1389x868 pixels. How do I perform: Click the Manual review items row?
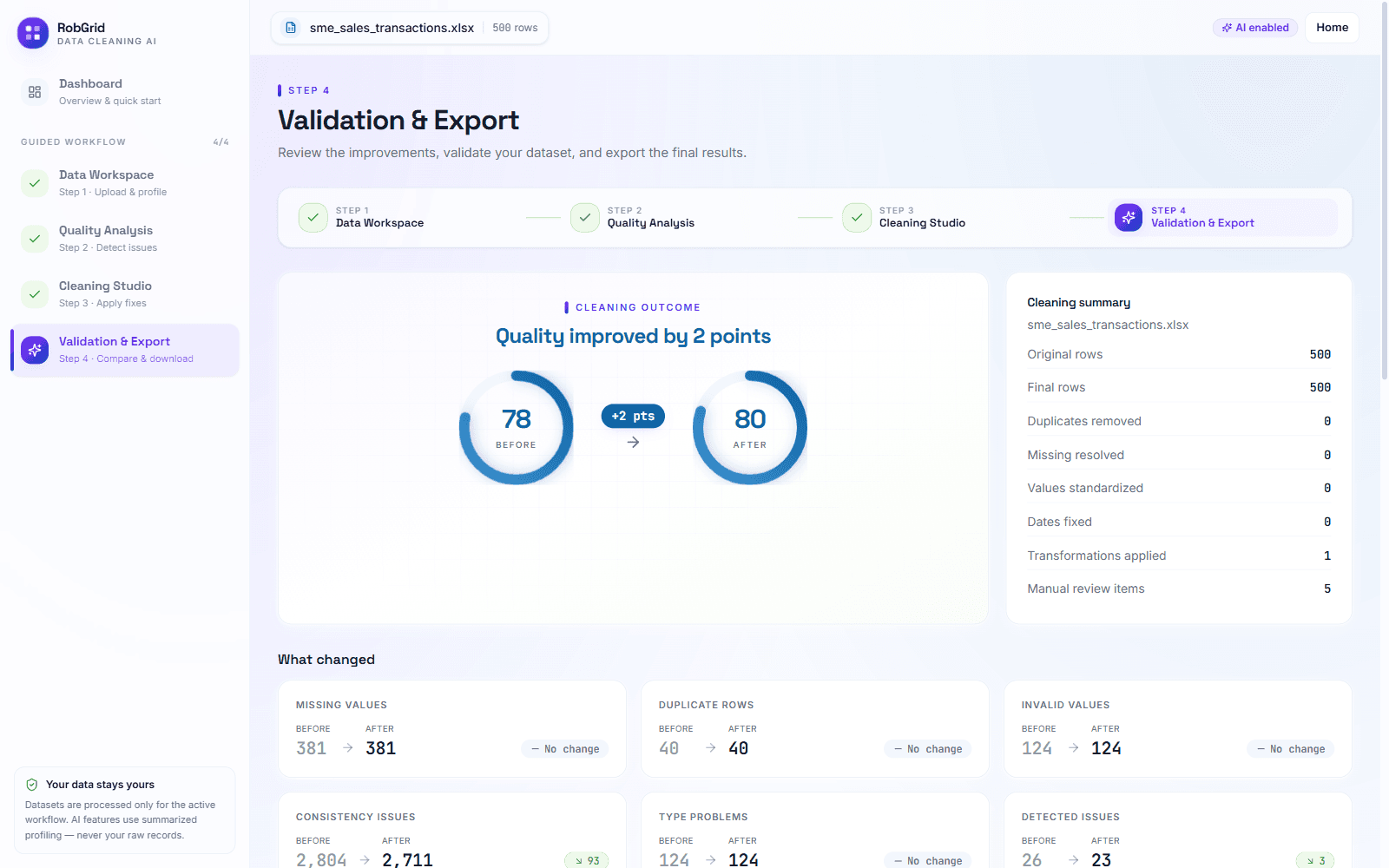click(x=1179, y=589)
